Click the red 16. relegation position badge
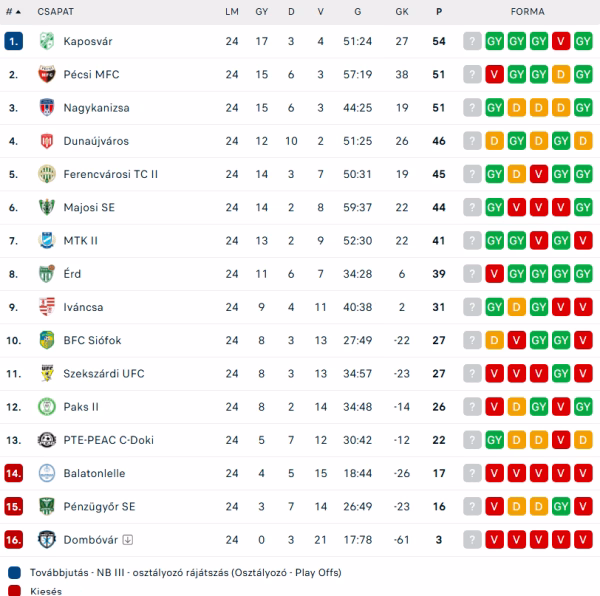600x596 pixels. pos(13,540)
